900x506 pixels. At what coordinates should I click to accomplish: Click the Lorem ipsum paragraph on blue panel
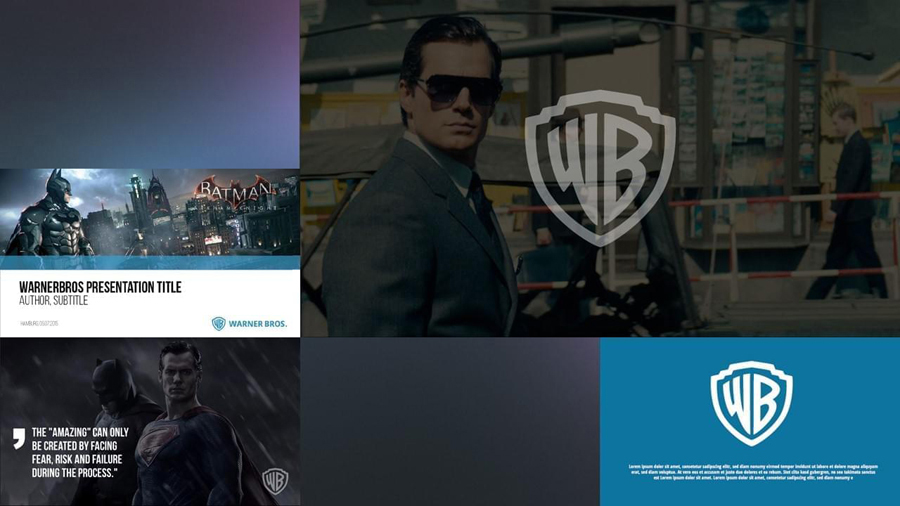coord(752,472)
